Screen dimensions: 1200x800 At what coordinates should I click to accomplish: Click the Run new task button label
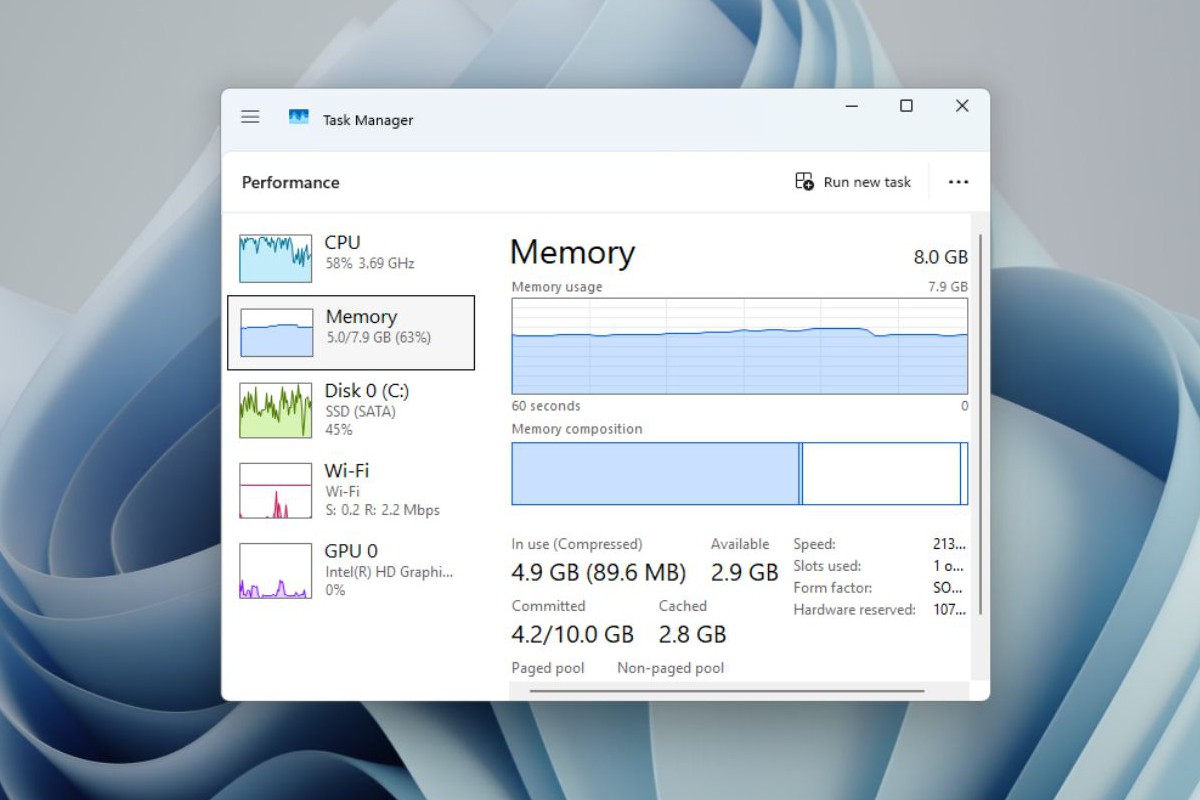[867, 182]
